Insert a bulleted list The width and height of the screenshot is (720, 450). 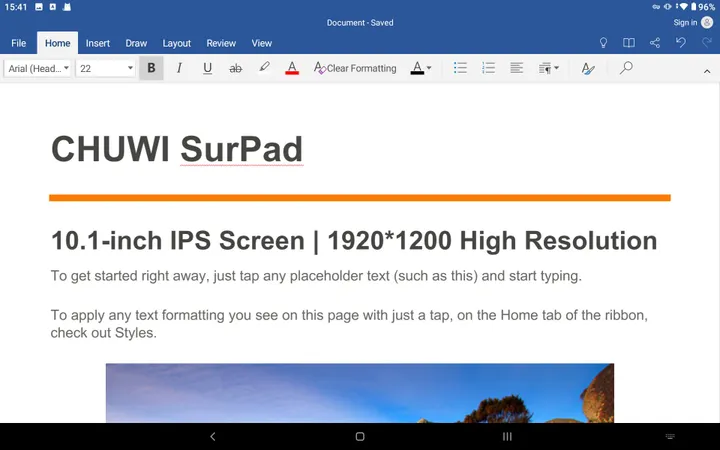point(460,68)
